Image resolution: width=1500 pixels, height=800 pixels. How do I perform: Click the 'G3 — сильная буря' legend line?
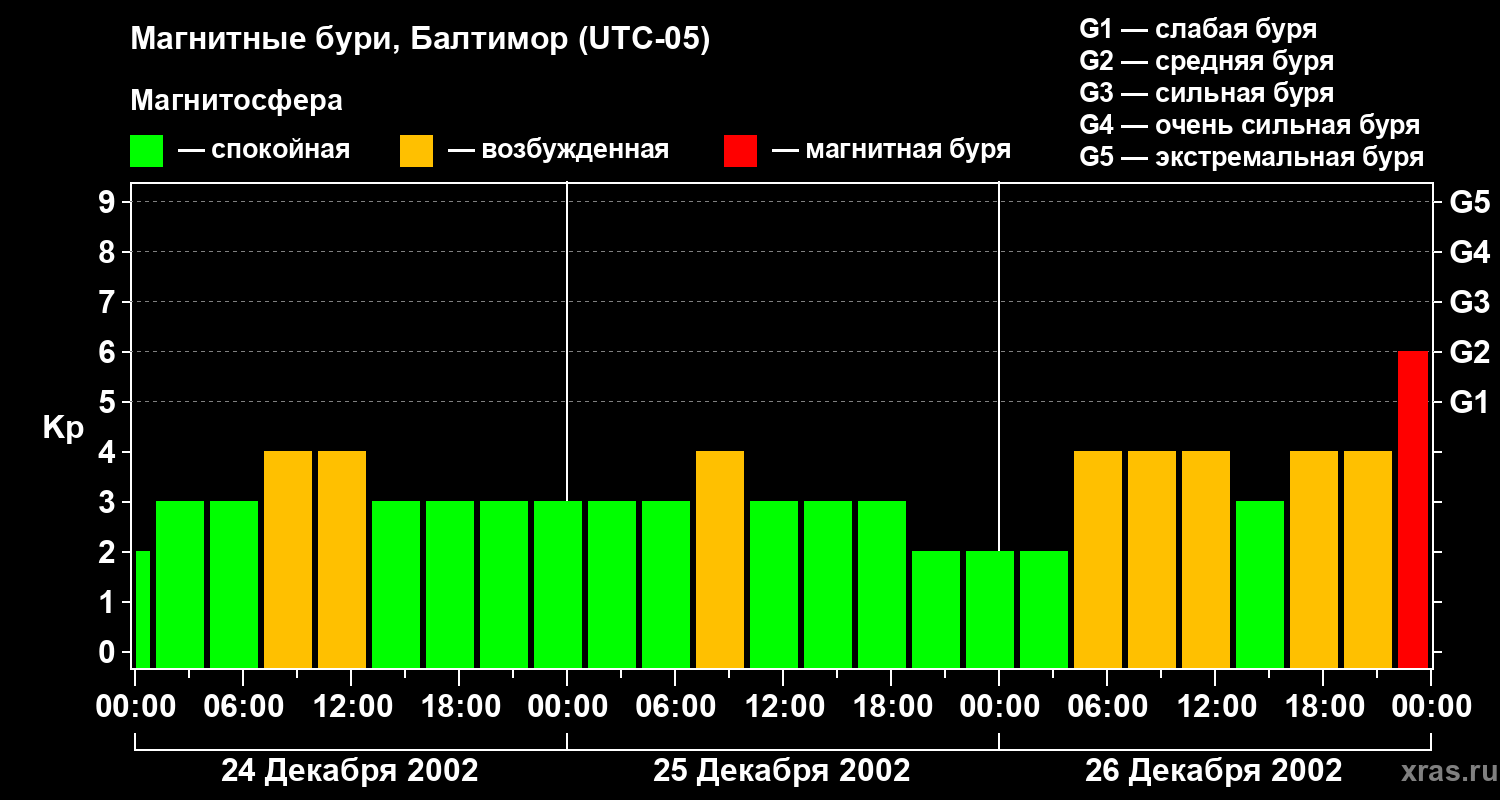[1206, 94]
